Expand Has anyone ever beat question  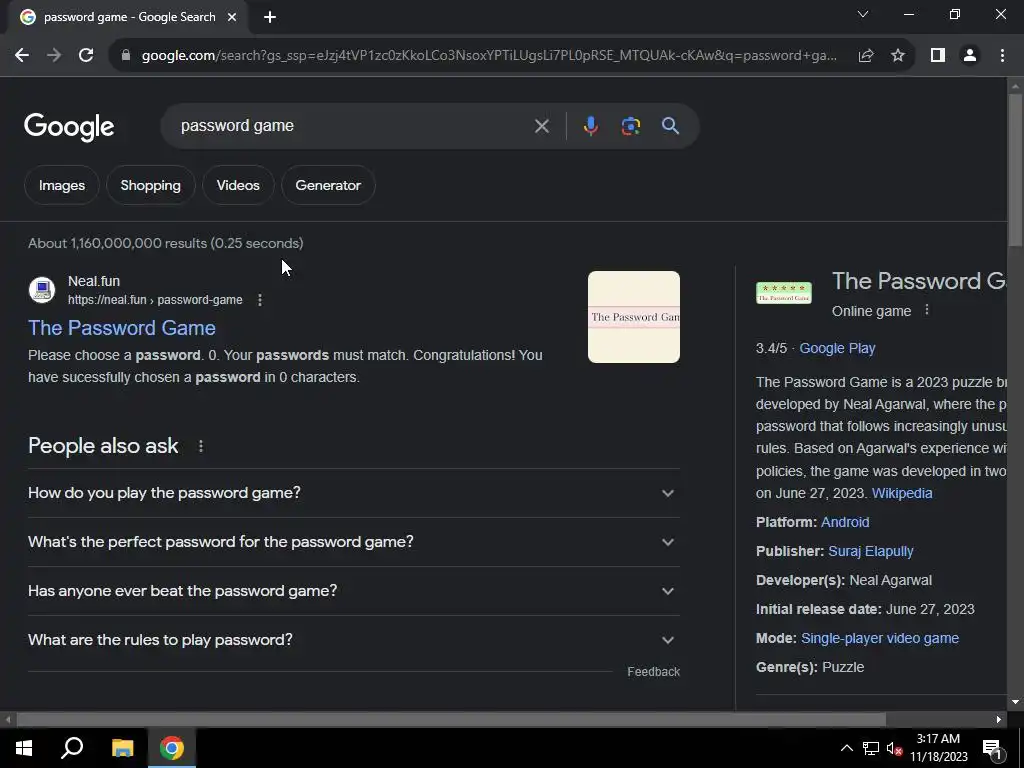coord(353,591)
